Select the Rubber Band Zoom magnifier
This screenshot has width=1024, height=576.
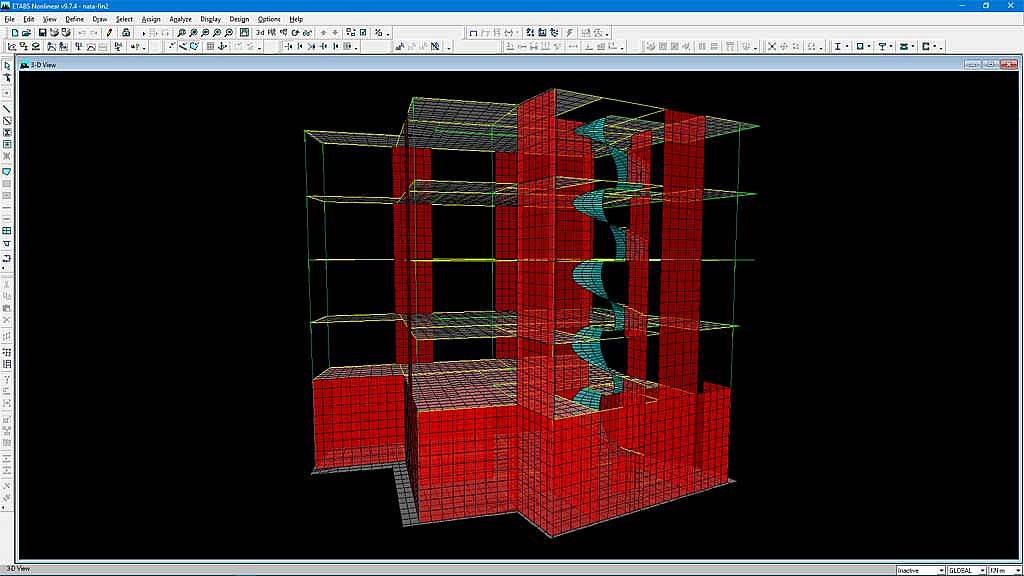[181, 32]
